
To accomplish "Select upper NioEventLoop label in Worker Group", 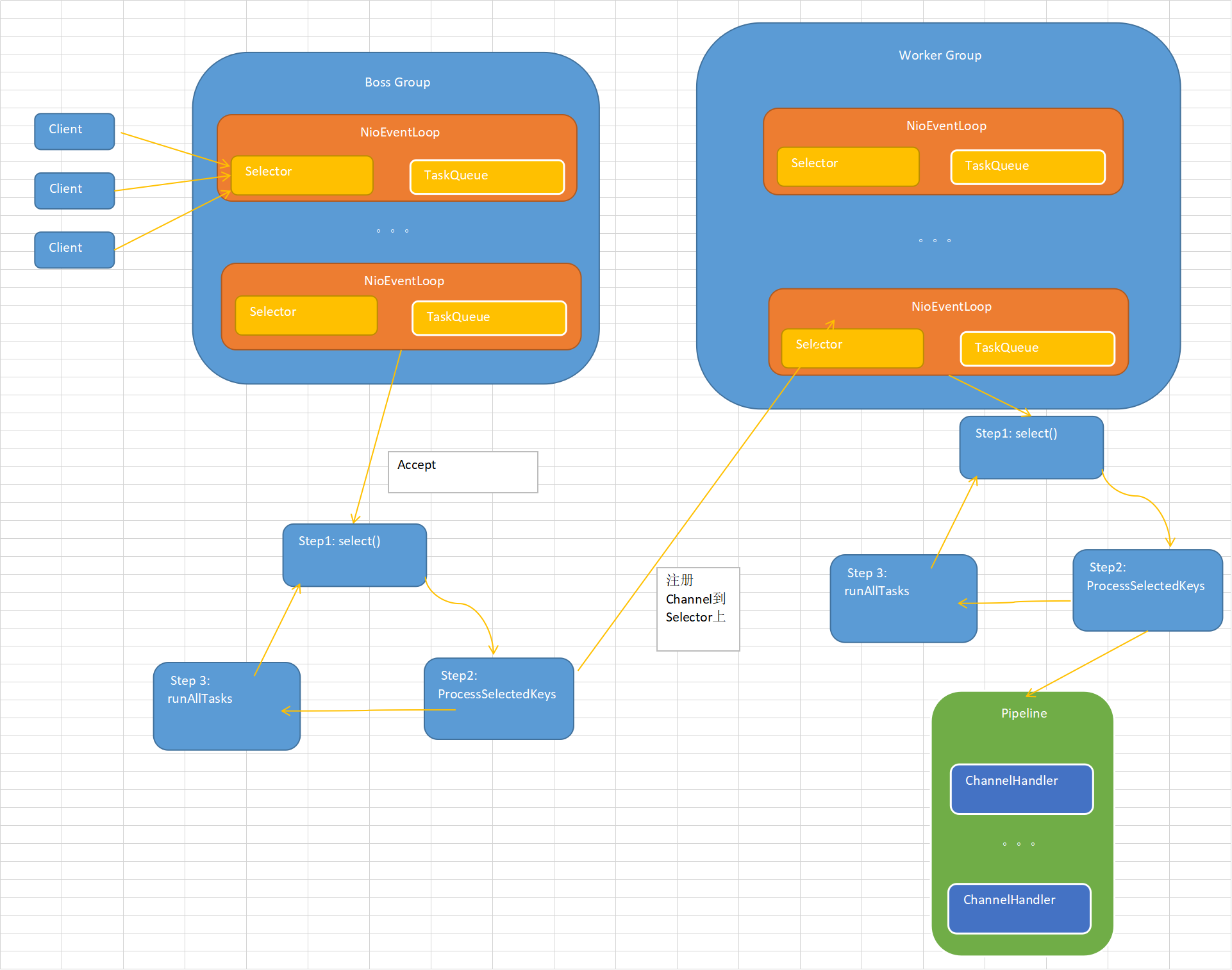I will click(x=946, y=126).
